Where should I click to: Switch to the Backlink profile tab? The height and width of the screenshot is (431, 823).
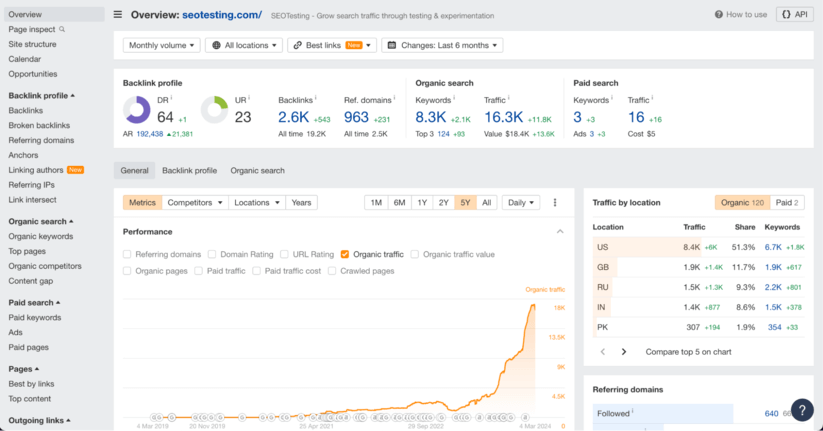point(189,171)
